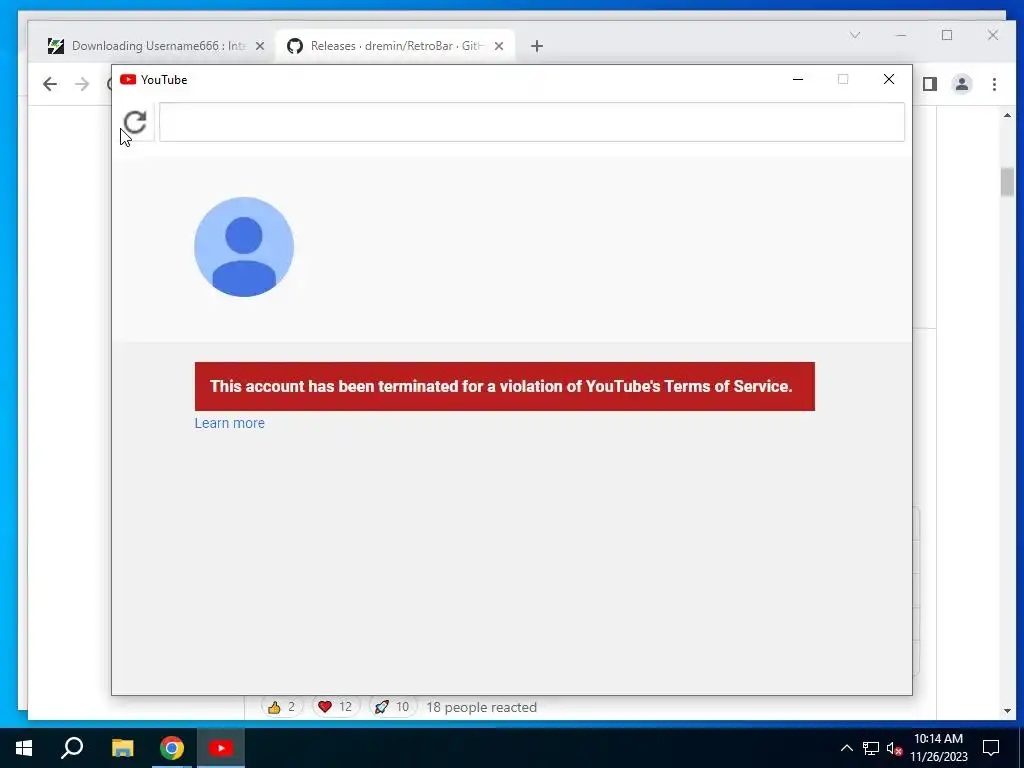Close the Releases dremin/RetroBar tab
Image resolution: width=1024 pixels, height=768 pixels.
click(499, 46)
